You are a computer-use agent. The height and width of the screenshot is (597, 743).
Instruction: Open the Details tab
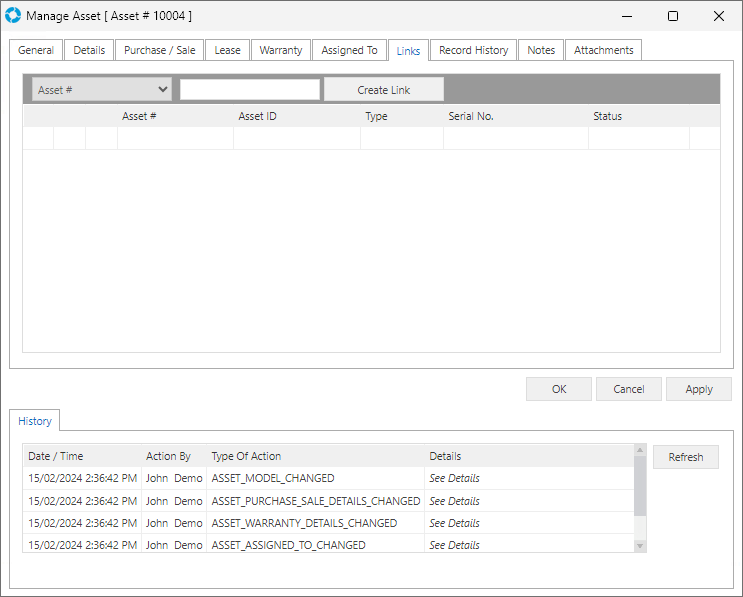pyautogui.click(x=89, y=50)
